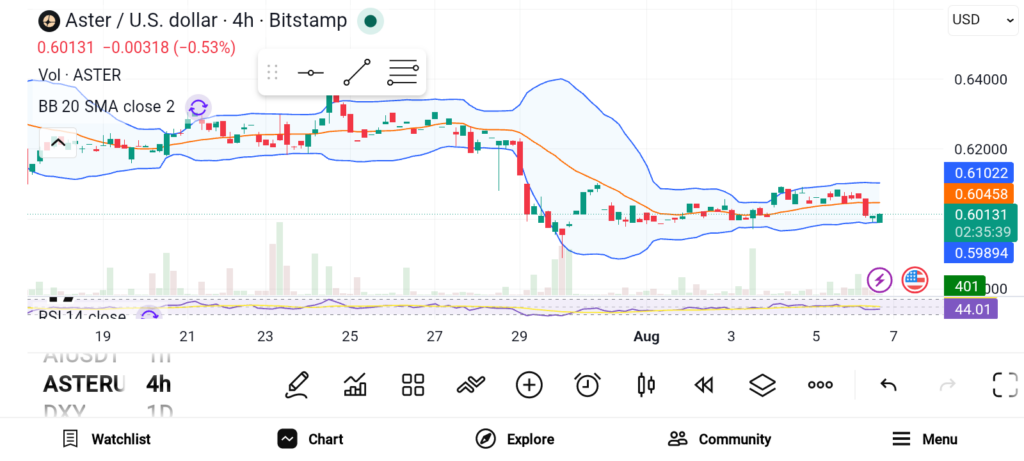The height and width of the screenshot is (461, 1024).
Task: Click the US flag event icon
Action: point(914,280)
